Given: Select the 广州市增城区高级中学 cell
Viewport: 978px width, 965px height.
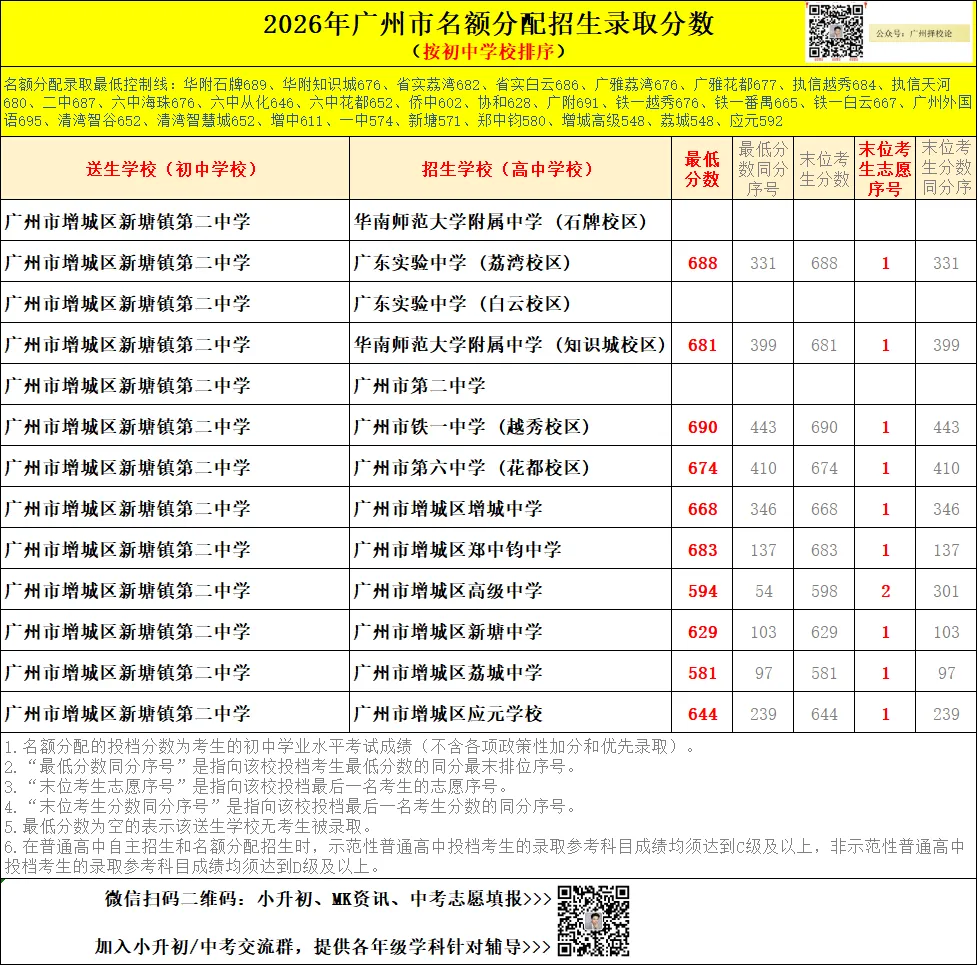Looking at the screenshot, I should click(510, 590).
